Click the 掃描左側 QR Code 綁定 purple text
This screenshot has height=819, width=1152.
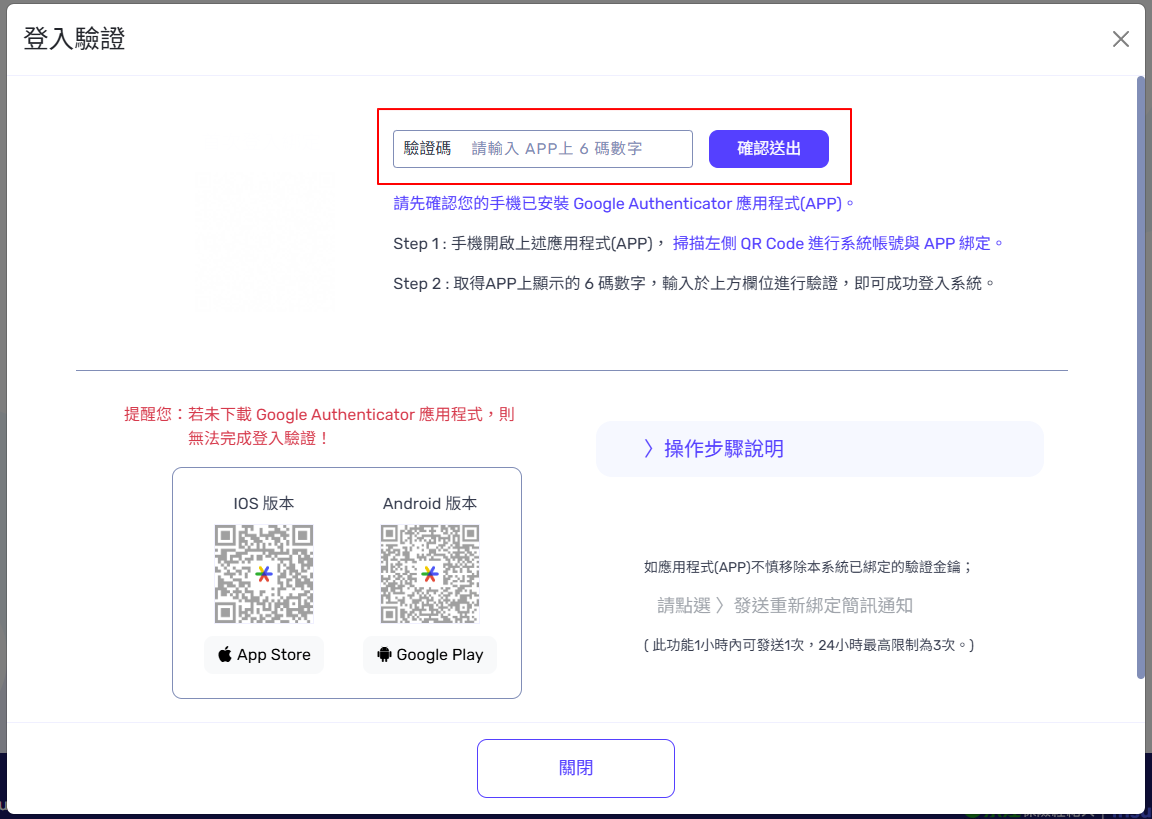point(837,243)
